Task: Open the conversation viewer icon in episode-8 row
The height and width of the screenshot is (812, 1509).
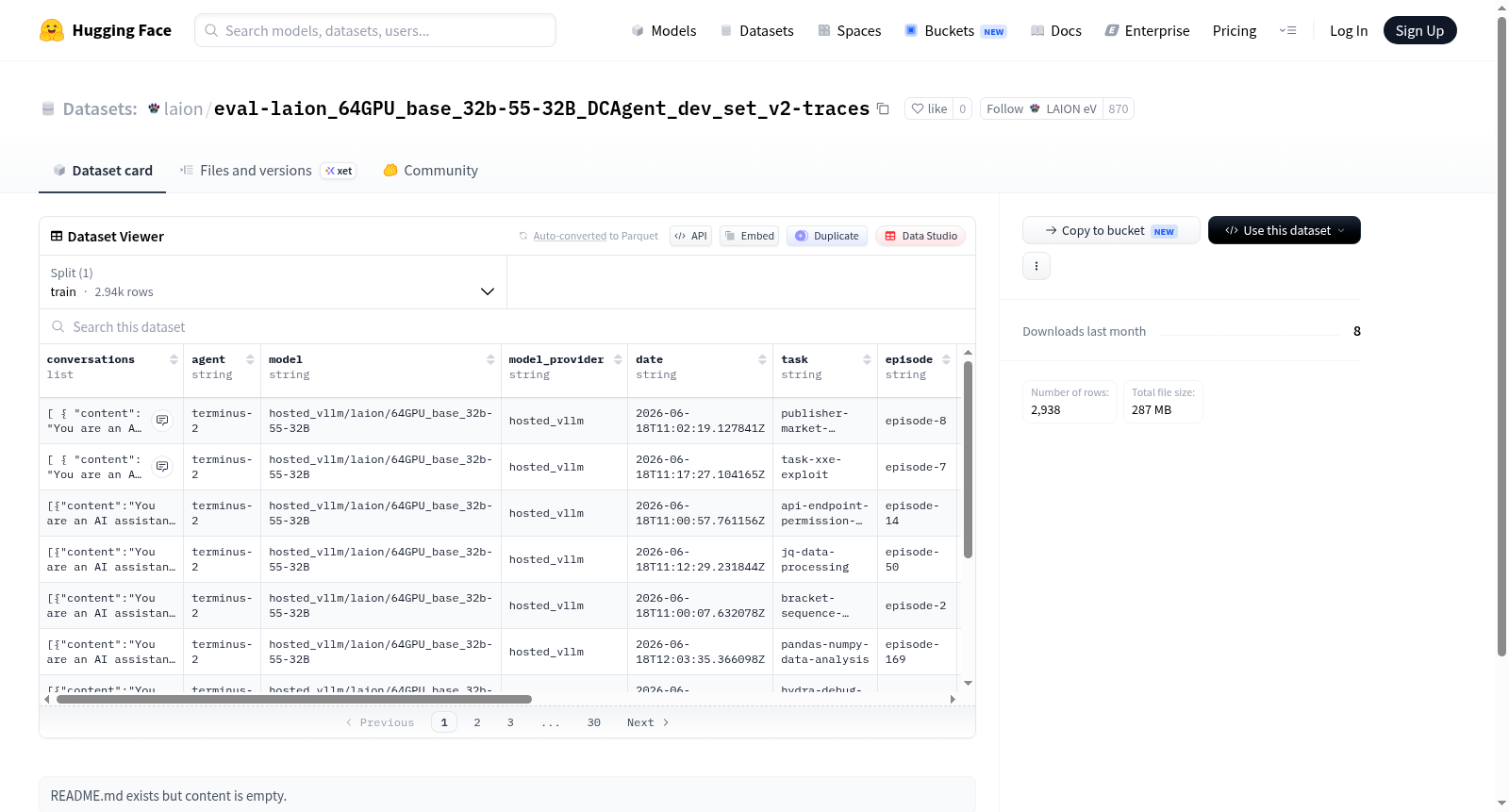Action: click(x=162, y=421)
